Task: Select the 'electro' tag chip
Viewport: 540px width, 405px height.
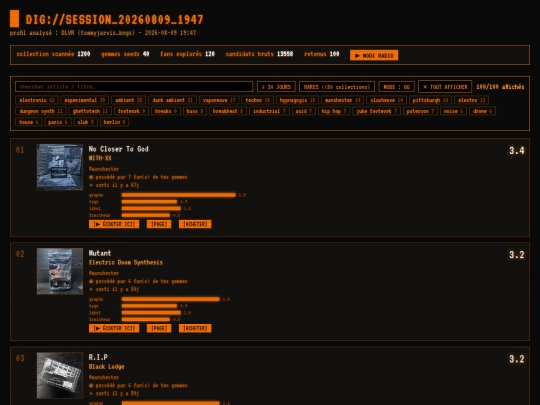Action: 471,100
